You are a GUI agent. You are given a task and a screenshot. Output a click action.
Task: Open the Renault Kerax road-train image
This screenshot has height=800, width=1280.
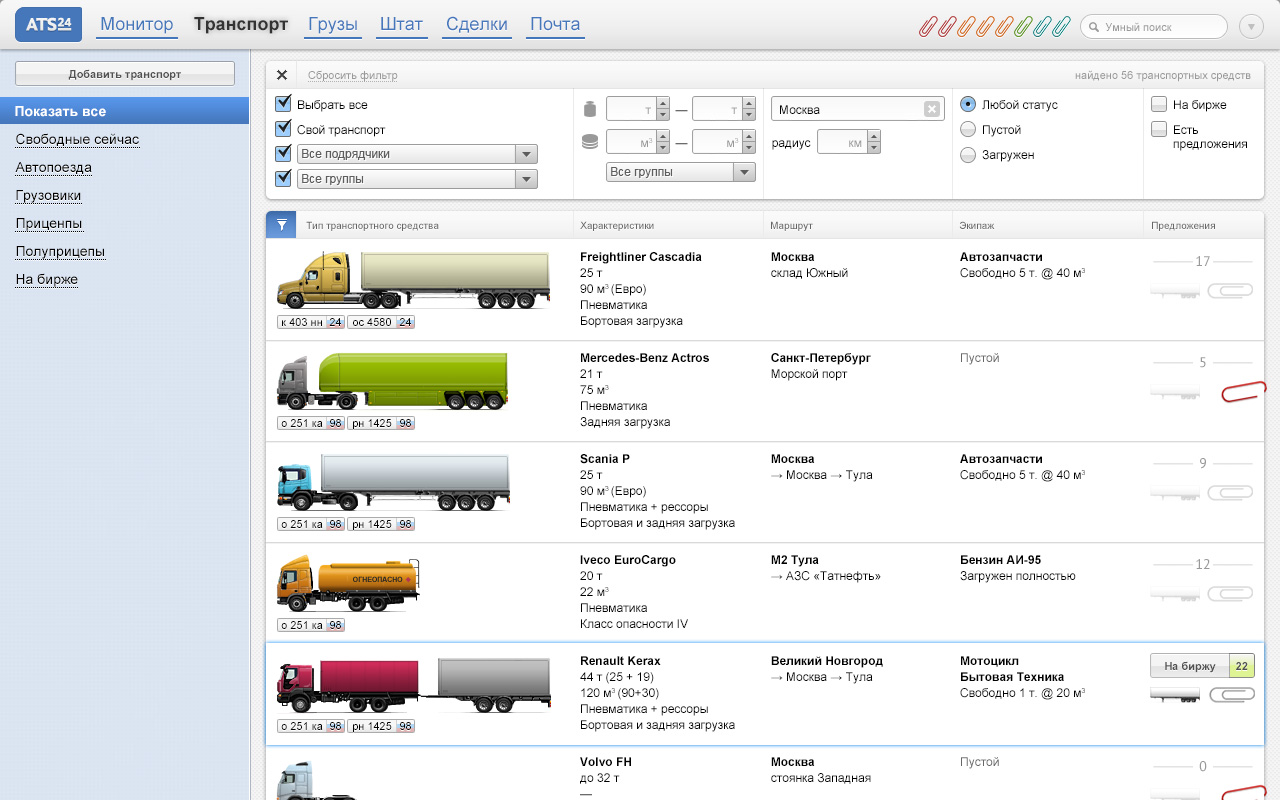pos(413,684)
